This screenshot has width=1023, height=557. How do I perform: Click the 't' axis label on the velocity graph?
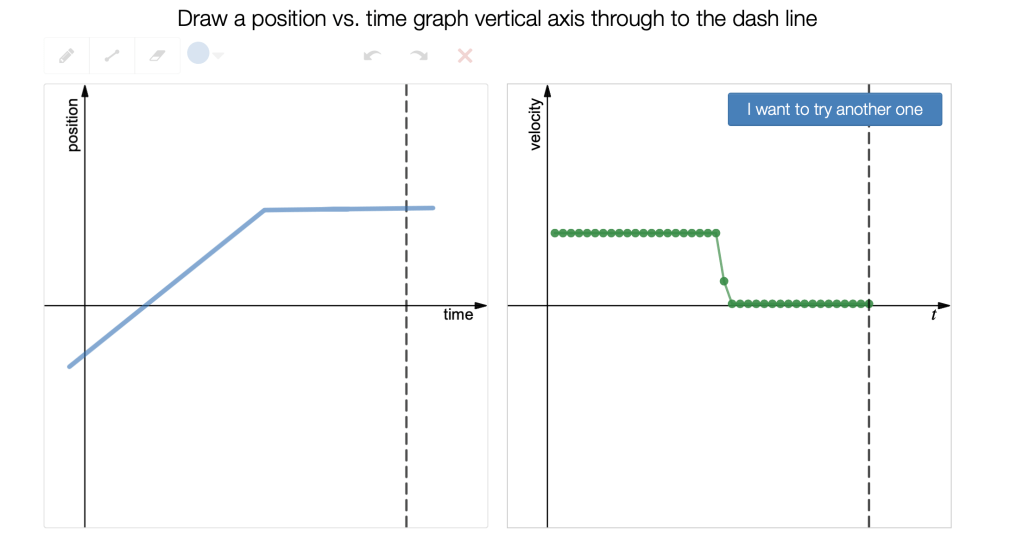click(x=934, y=315)
